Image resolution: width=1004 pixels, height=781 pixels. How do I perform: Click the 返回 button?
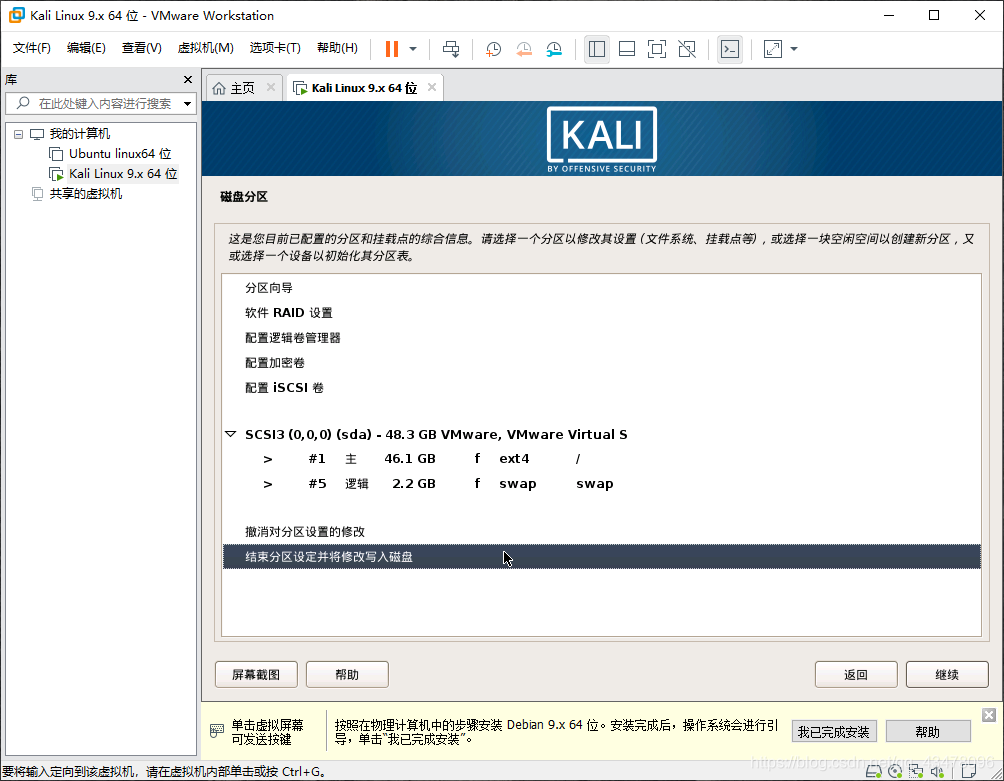click(856, 675)
